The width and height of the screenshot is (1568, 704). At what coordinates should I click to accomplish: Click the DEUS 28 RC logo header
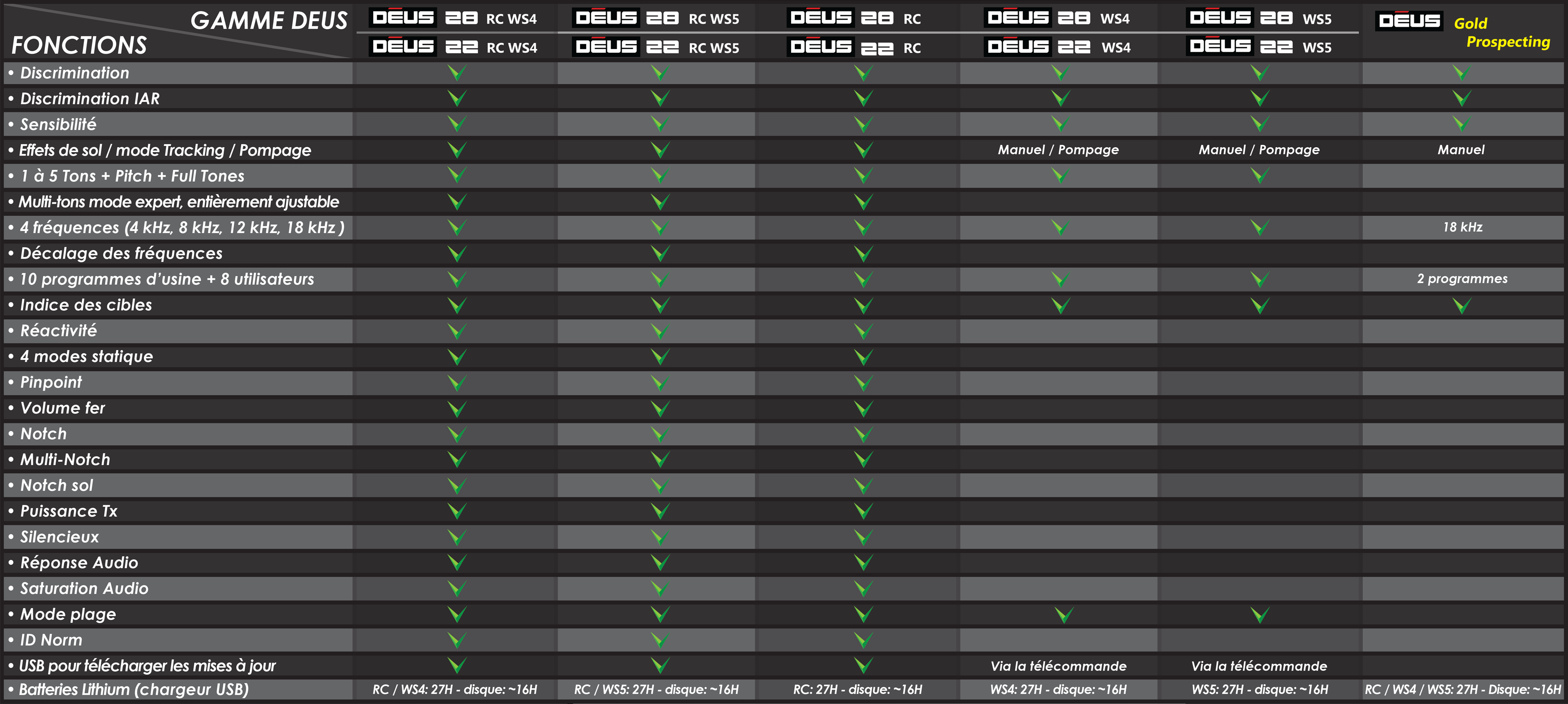854,18
